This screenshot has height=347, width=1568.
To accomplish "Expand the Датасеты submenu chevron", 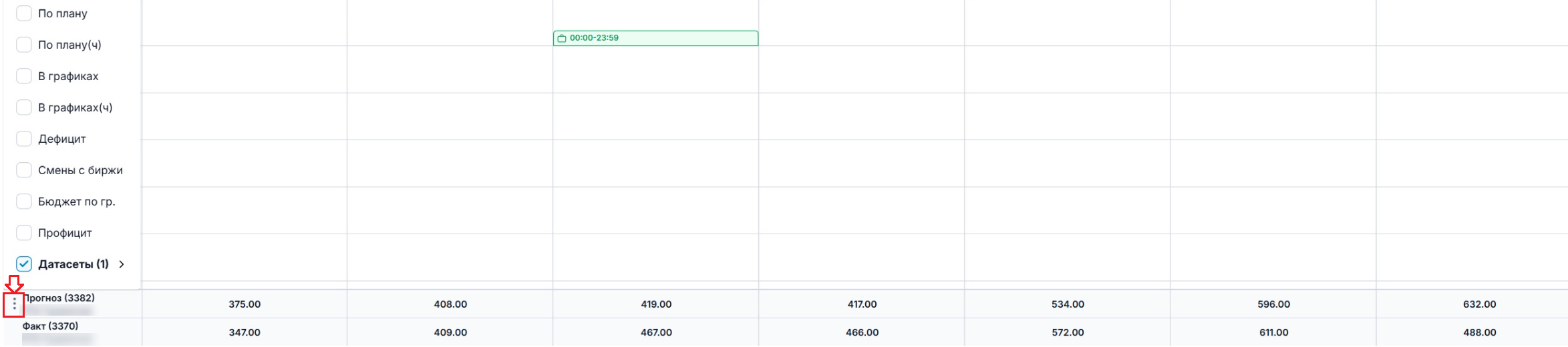I will [x=122, y=264].
